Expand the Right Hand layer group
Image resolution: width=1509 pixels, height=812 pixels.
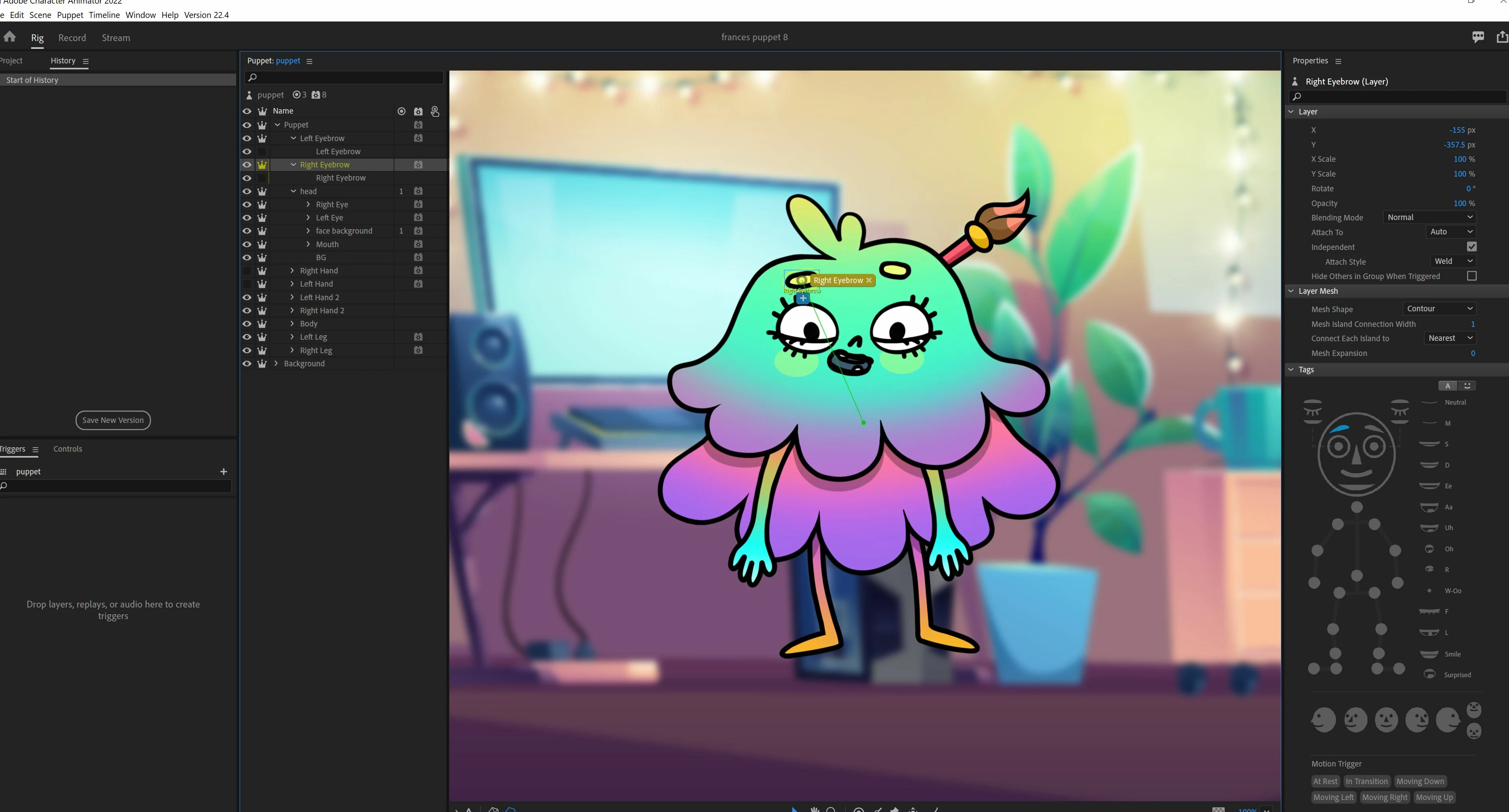click(x=292, y=271)
